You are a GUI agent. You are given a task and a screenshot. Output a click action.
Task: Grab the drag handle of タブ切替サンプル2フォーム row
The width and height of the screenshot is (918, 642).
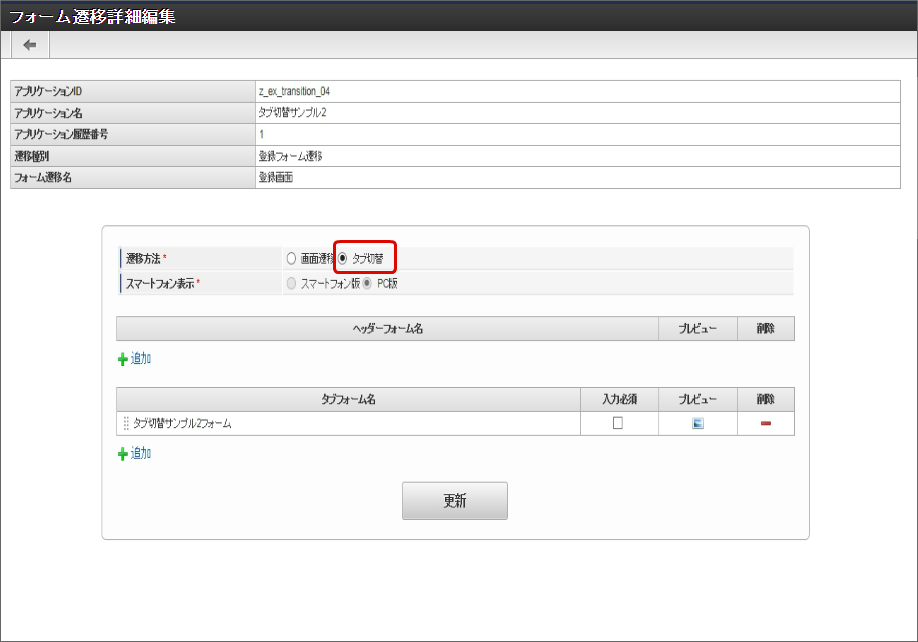[126, 423]
